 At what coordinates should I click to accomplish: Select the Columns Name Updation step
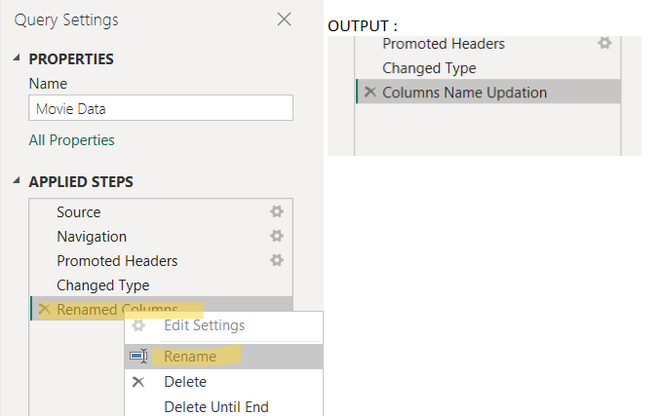coord(464,93)
